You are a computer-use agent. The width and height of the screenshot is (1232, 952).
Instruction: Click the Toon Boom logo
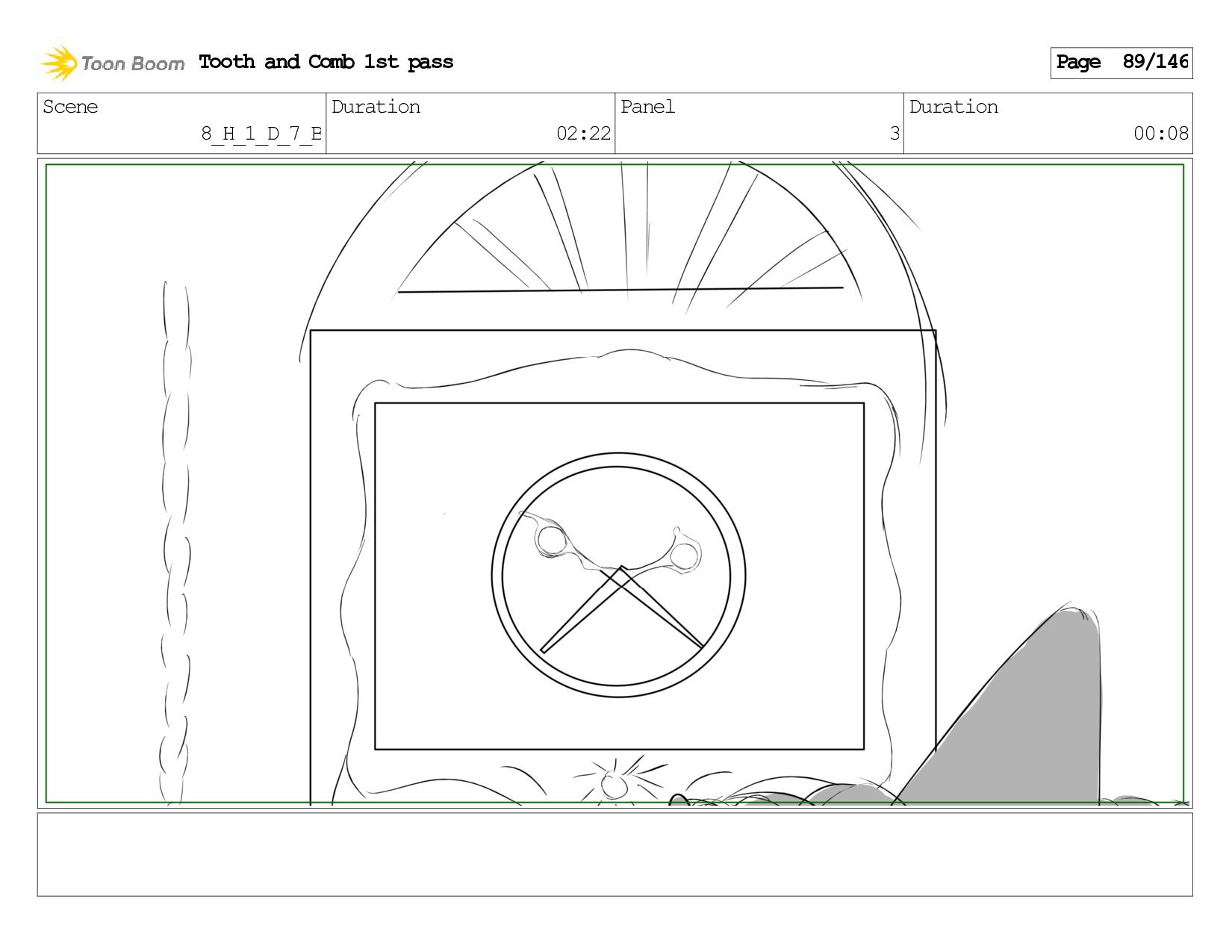coord(112,63)
